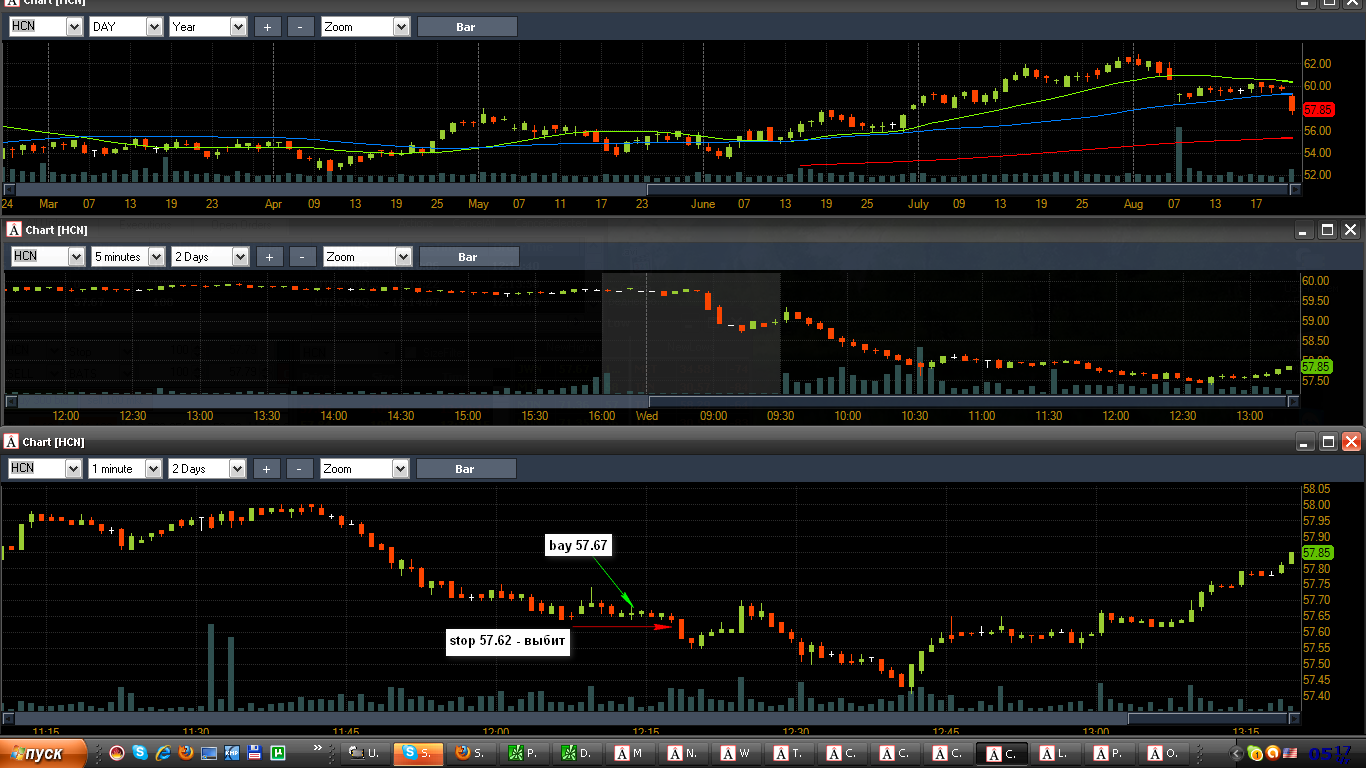Open the Windows пуск start button

tap(43, 753)
